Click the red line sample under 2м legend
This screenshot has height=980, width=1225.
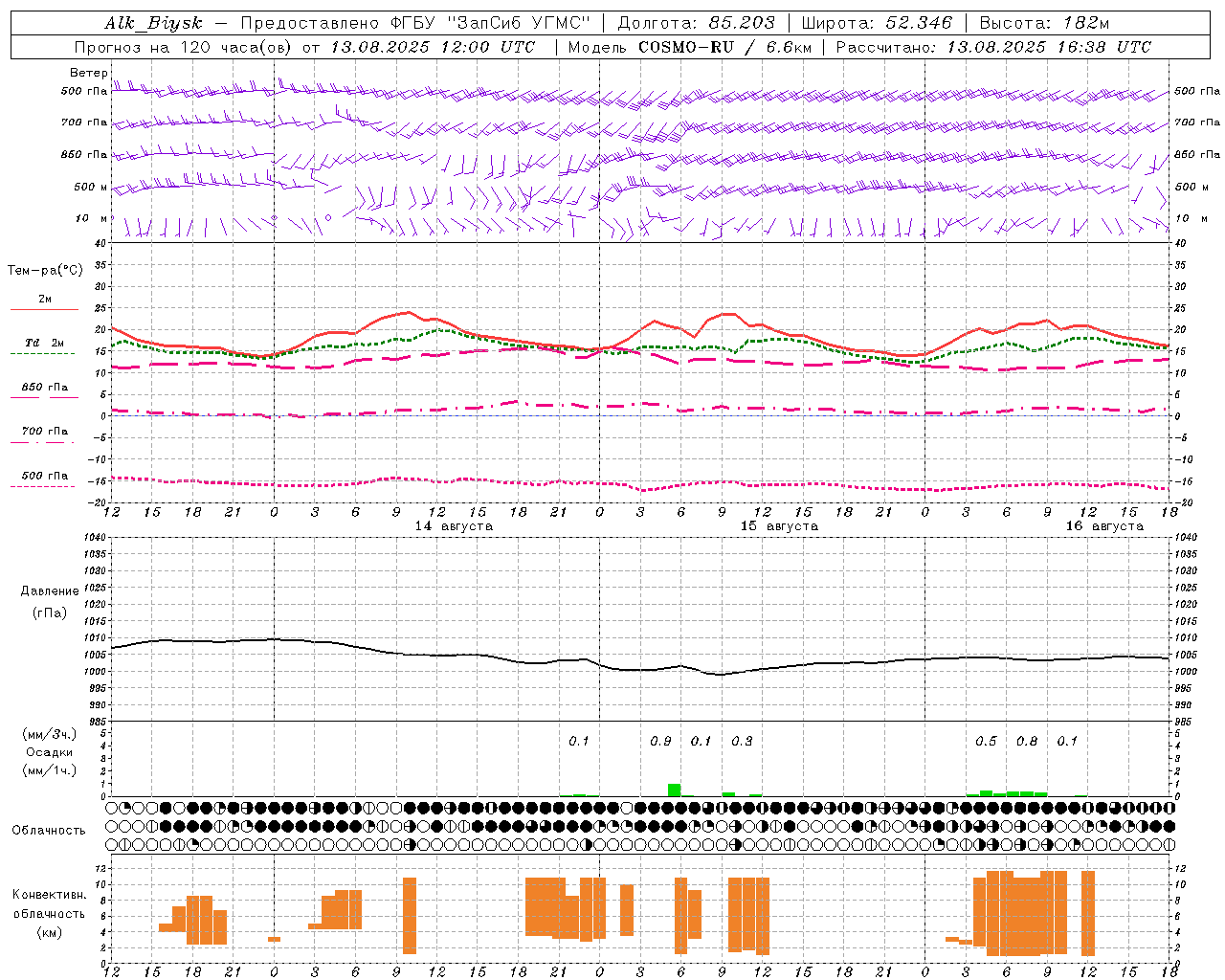tap(44, 310)
